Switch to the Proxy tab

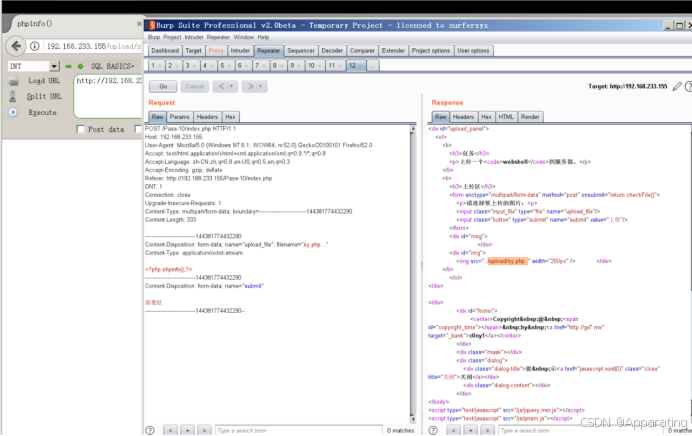pos(216,51)
